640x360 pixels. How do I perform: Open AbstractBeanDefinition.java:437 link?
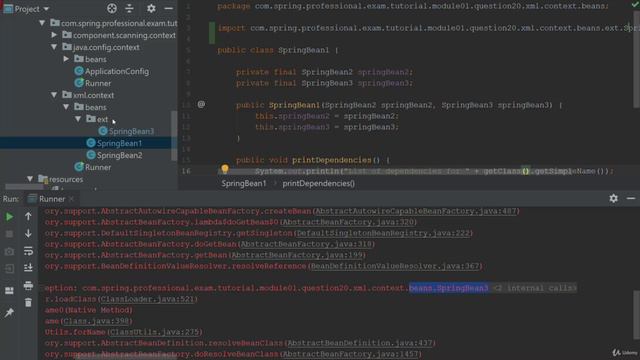coord(360,343)
